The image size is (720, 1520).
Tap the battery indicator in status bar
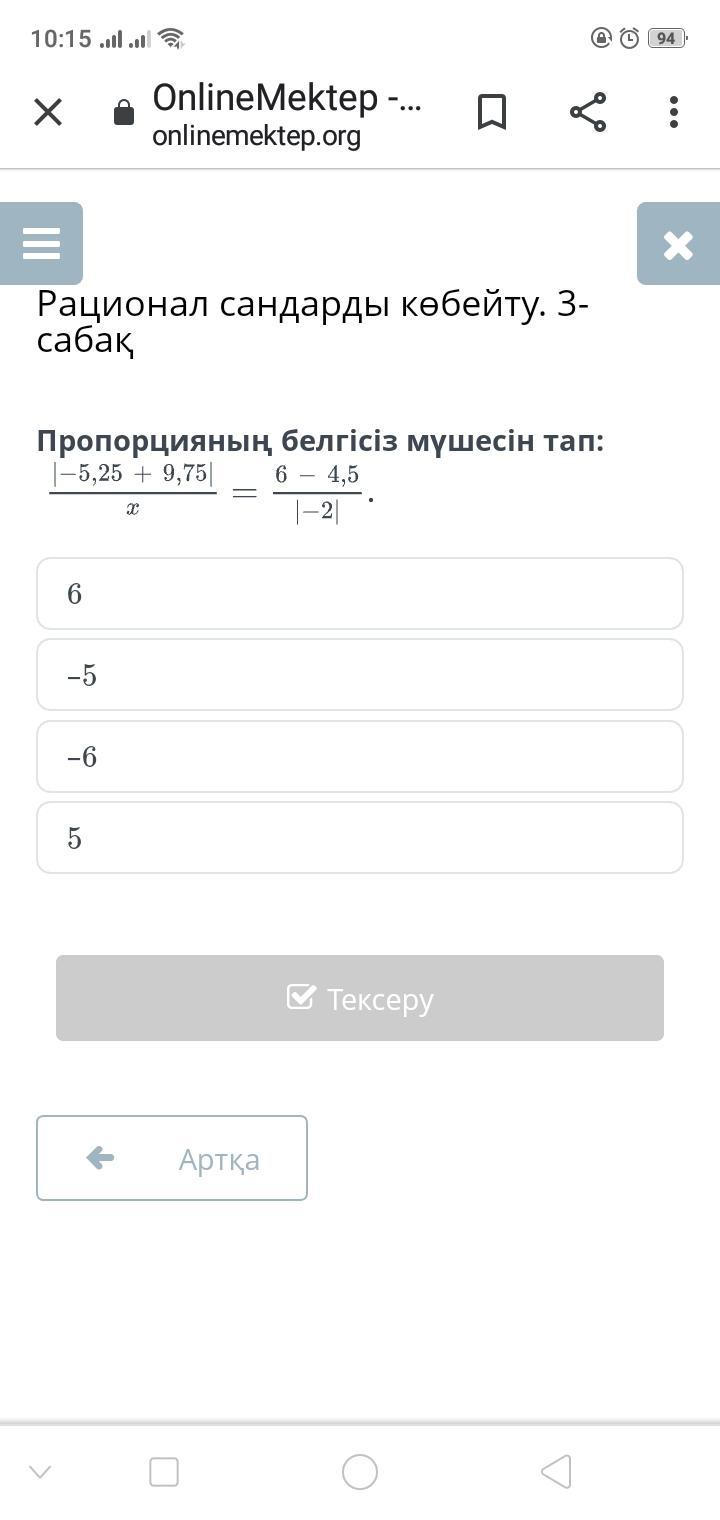point(666,39)
